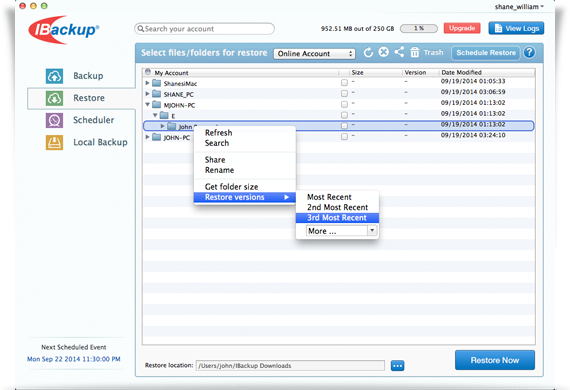Choose Search in context menu
The image size is (570, 390).
pos(217,143)
